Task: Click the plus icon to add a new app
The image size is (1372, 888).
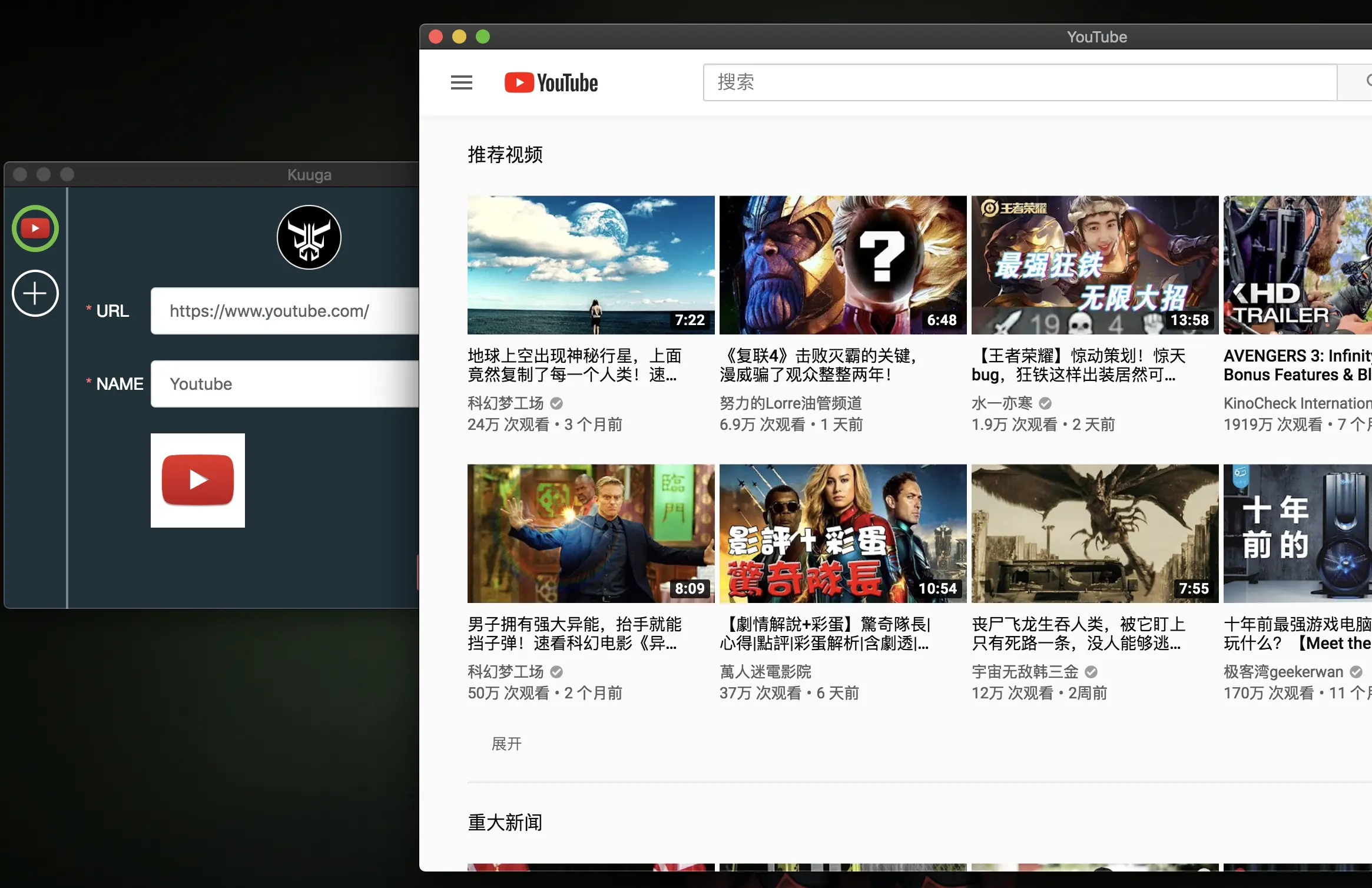Action: pyautogui.click(x=35, y=293)
